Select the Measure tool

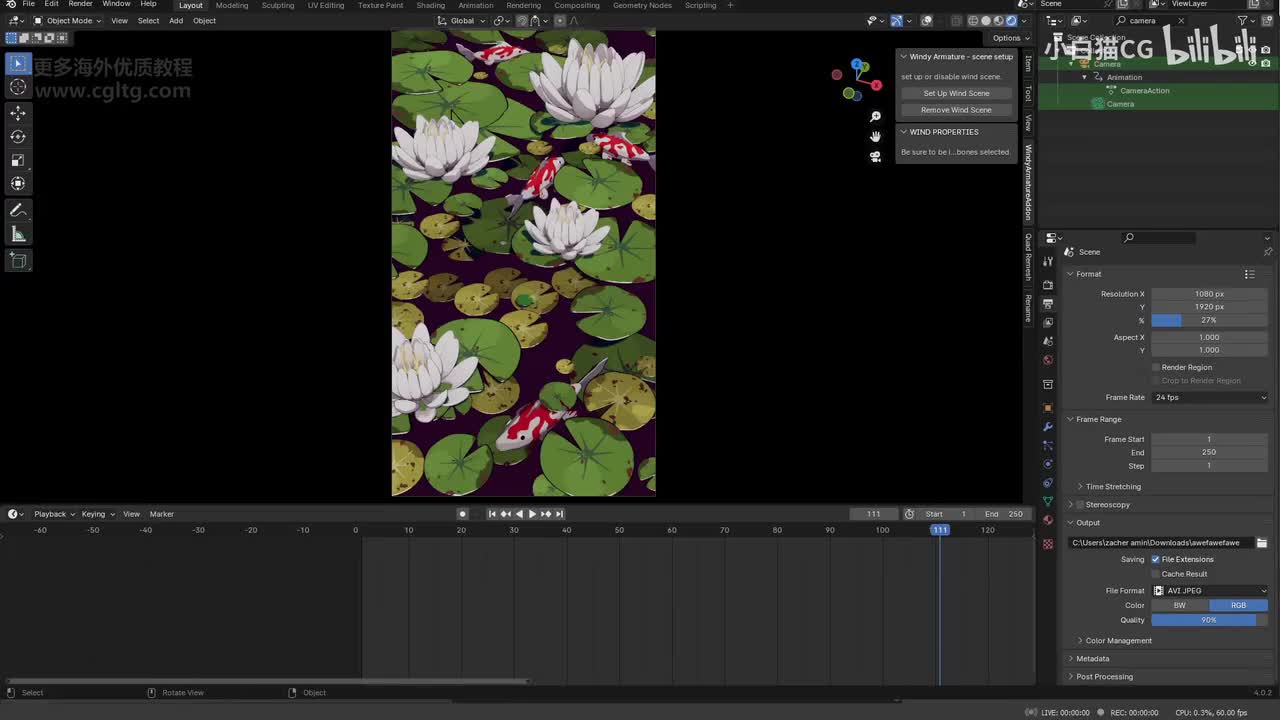coord(18,234)
